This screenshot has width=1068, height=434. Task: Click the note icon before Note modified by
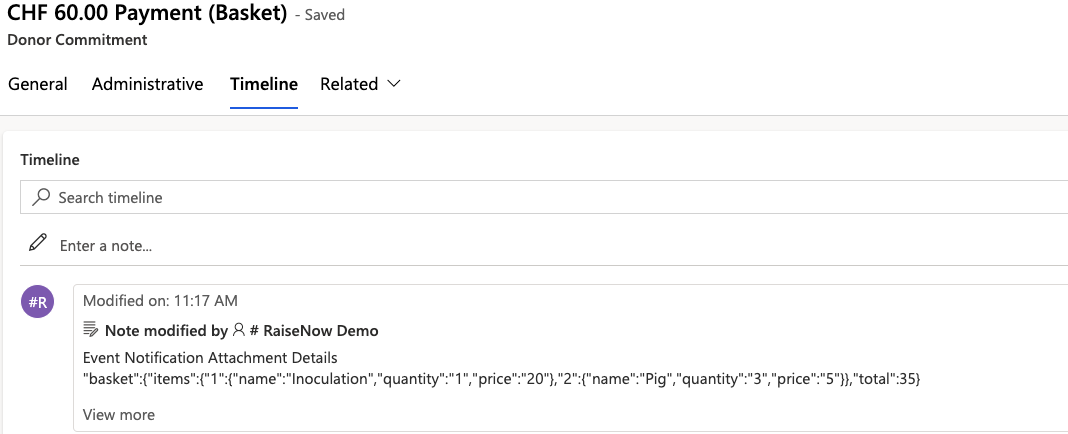coord(91,330)
